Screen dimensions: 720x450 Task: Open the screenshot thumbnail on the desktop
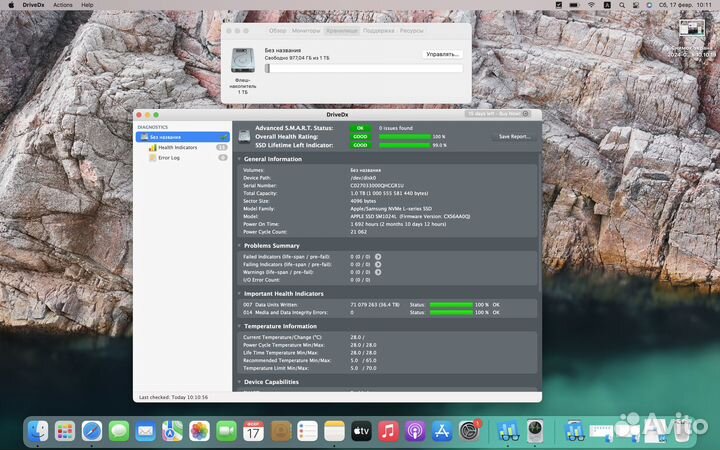click(692, 28)
